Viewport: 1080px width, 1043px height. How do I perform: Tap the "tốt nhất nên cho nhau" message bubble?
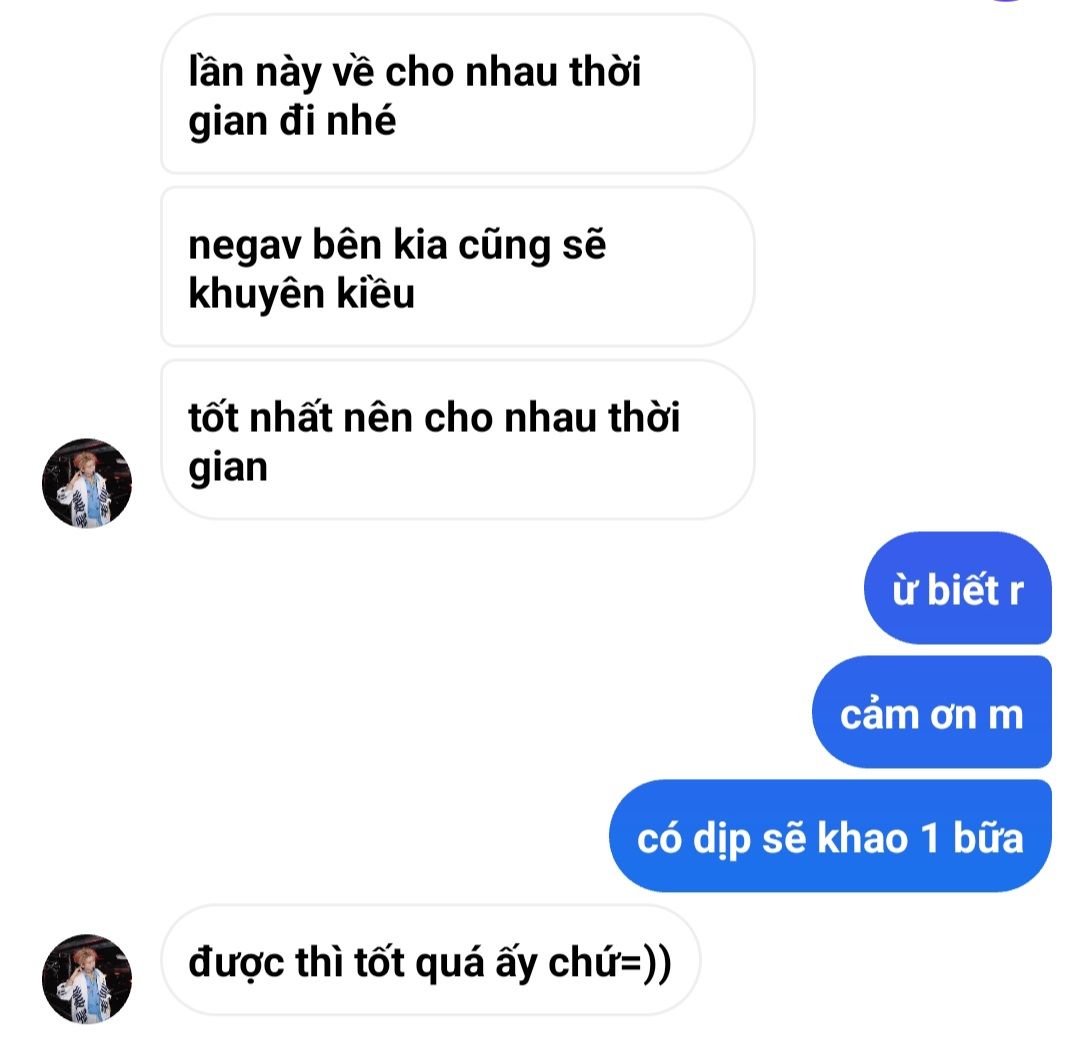pyautogui.click(x=457, y=440)
